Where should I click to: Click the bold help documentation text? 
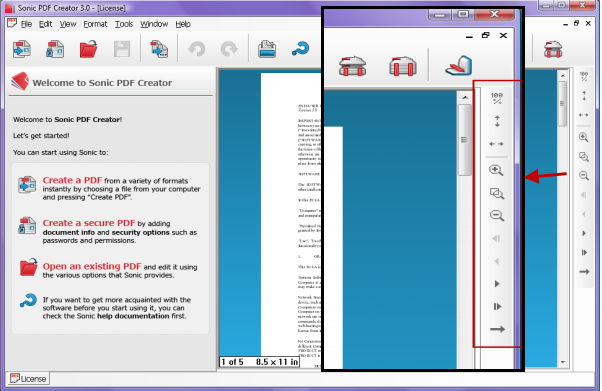pos(133,316)
